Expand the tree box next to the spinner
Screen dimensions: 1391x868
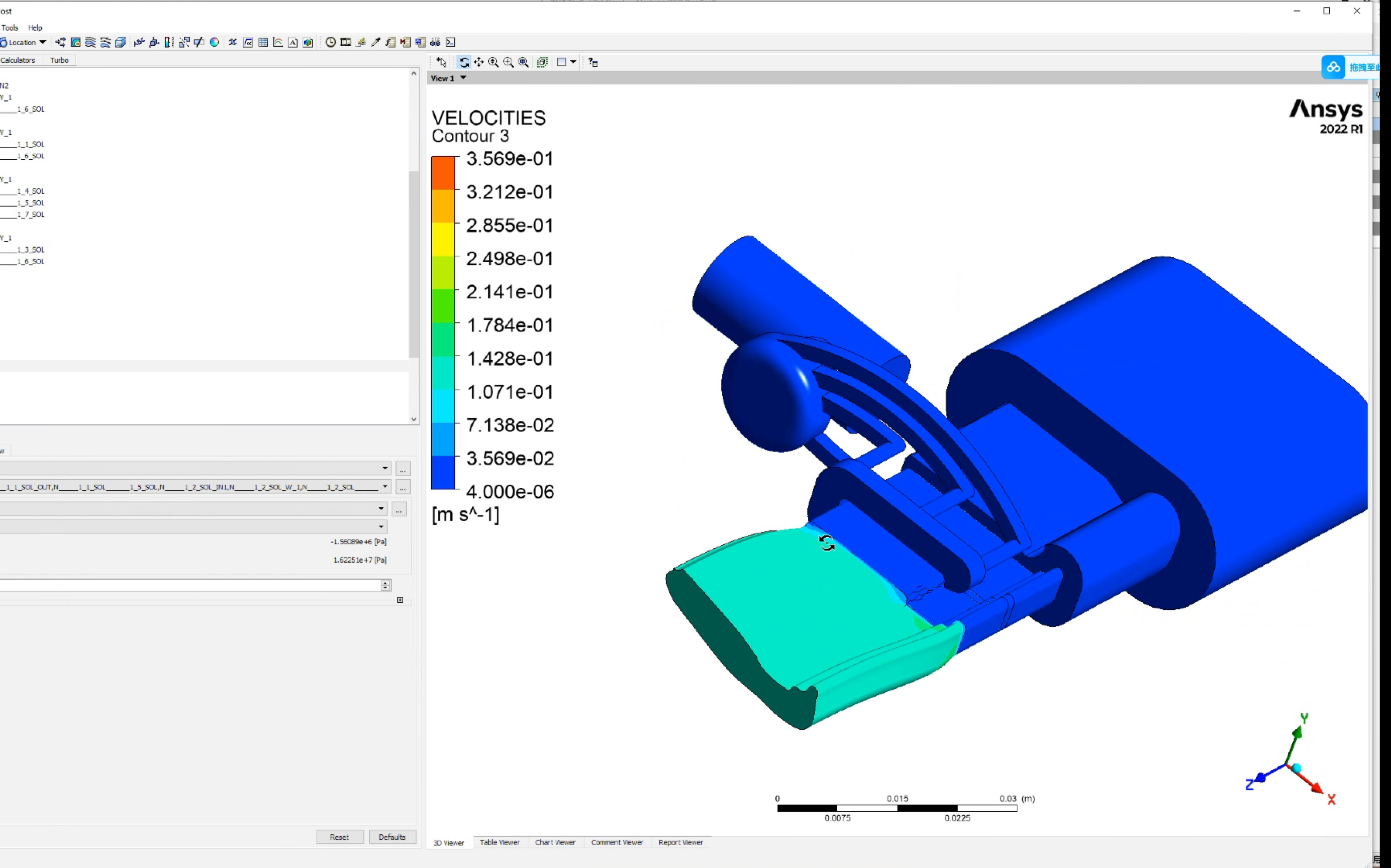coord(400,600)
